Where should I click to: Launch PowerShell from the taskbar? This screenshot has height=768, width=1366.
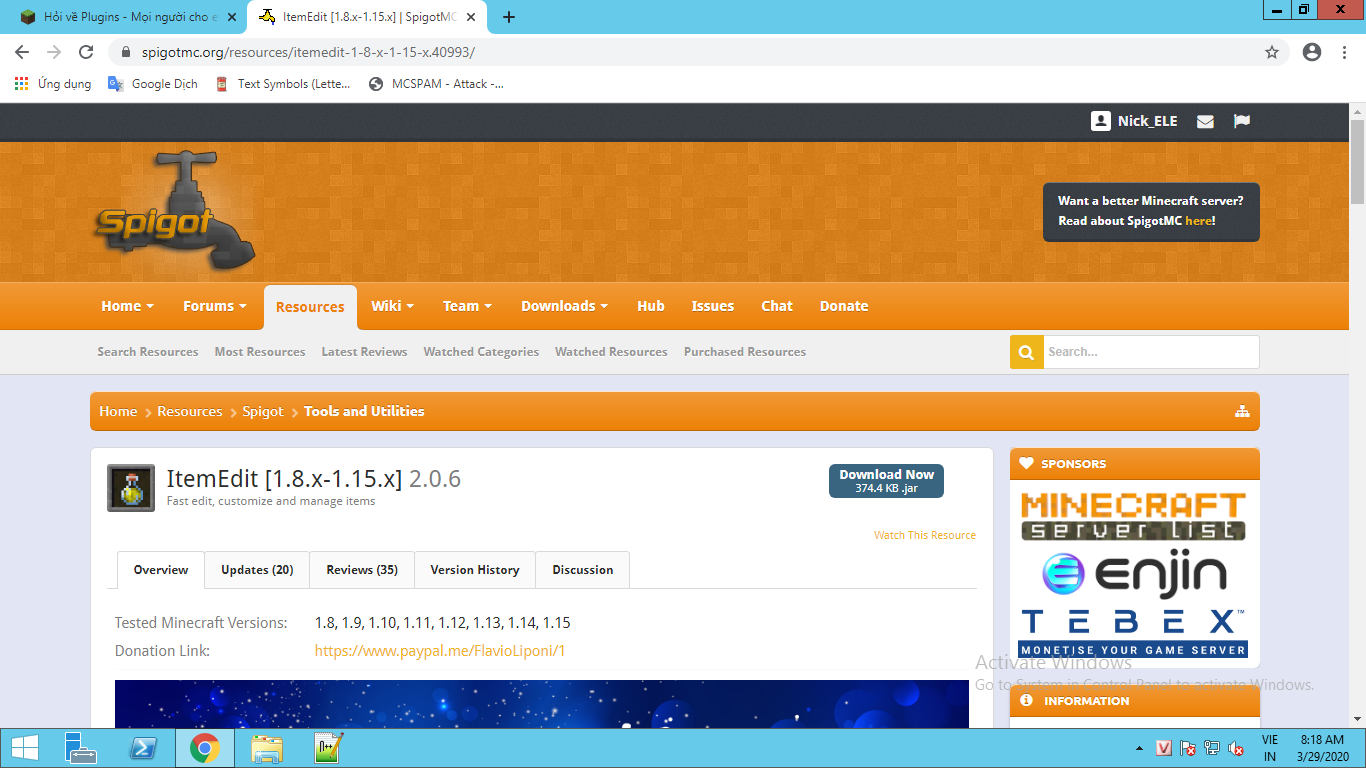pos(143,748)
